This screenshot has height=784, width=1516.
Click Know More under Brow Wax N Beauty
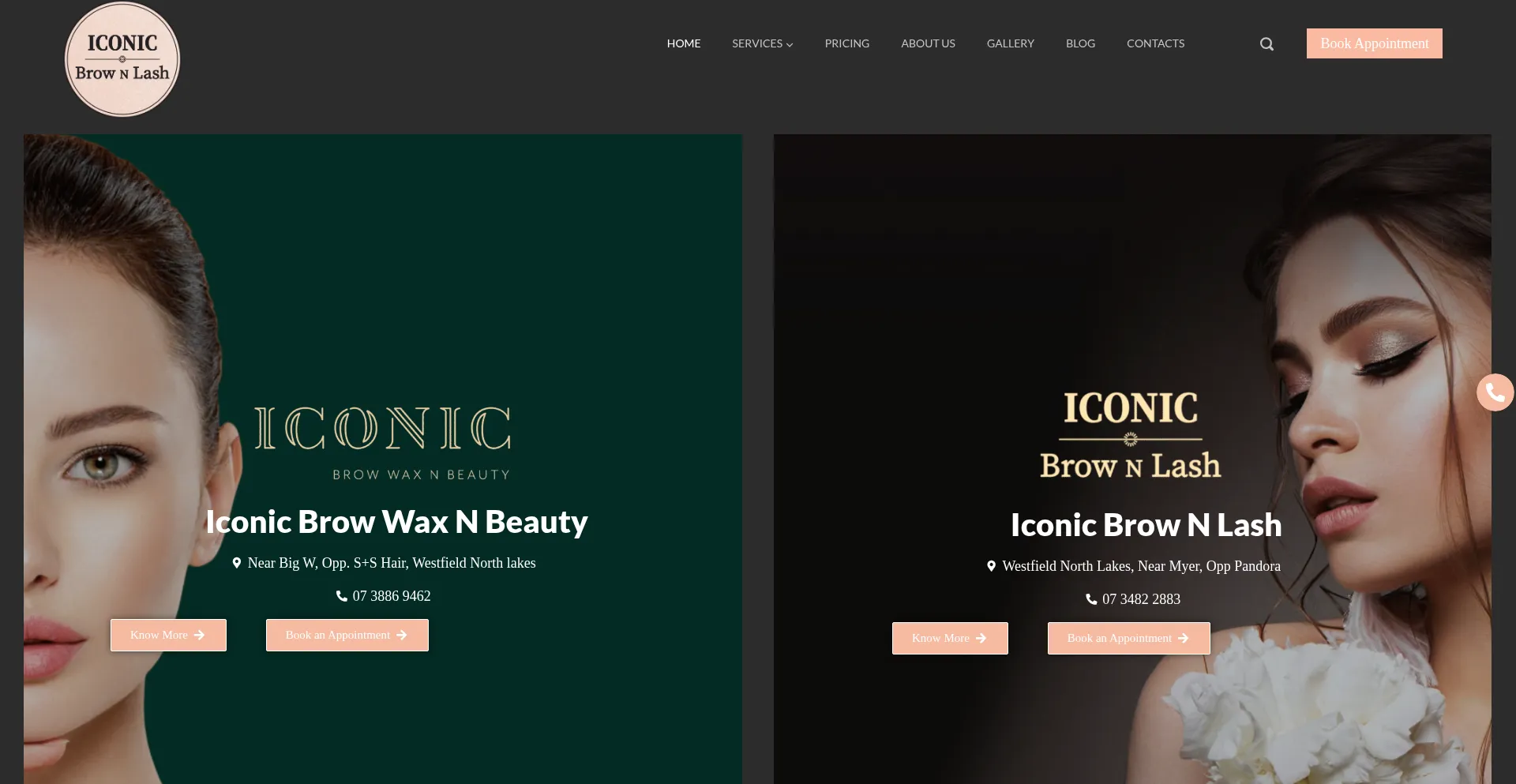(168, 635)
